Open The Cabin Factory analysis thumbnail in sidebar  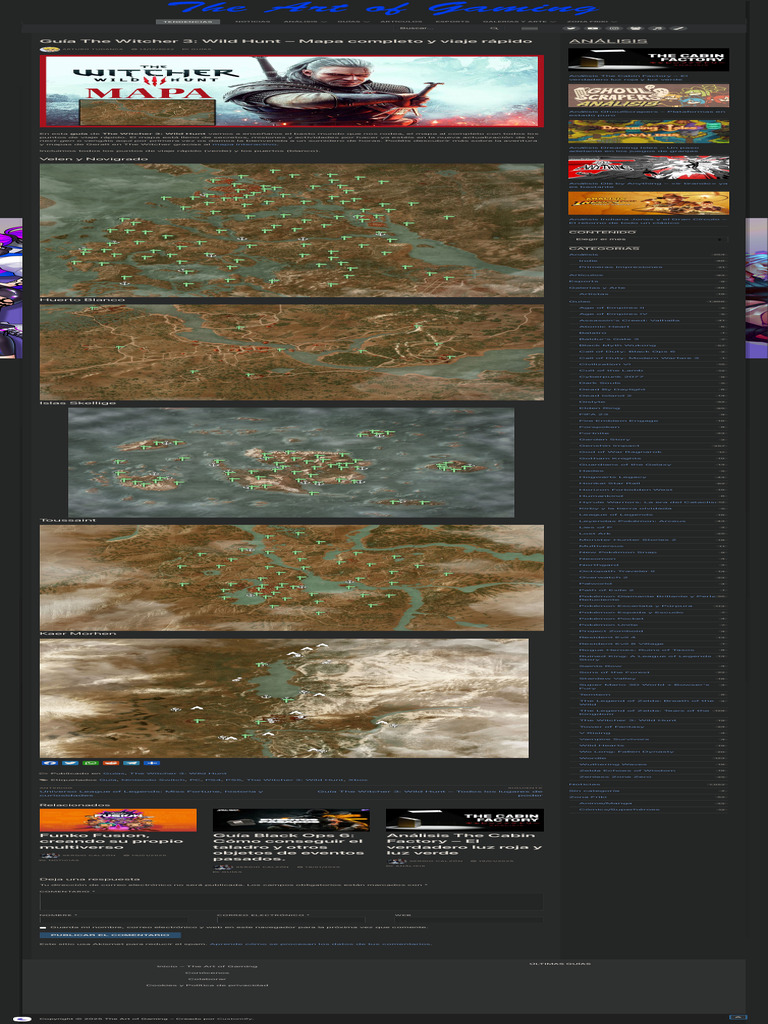click(648, 60)
